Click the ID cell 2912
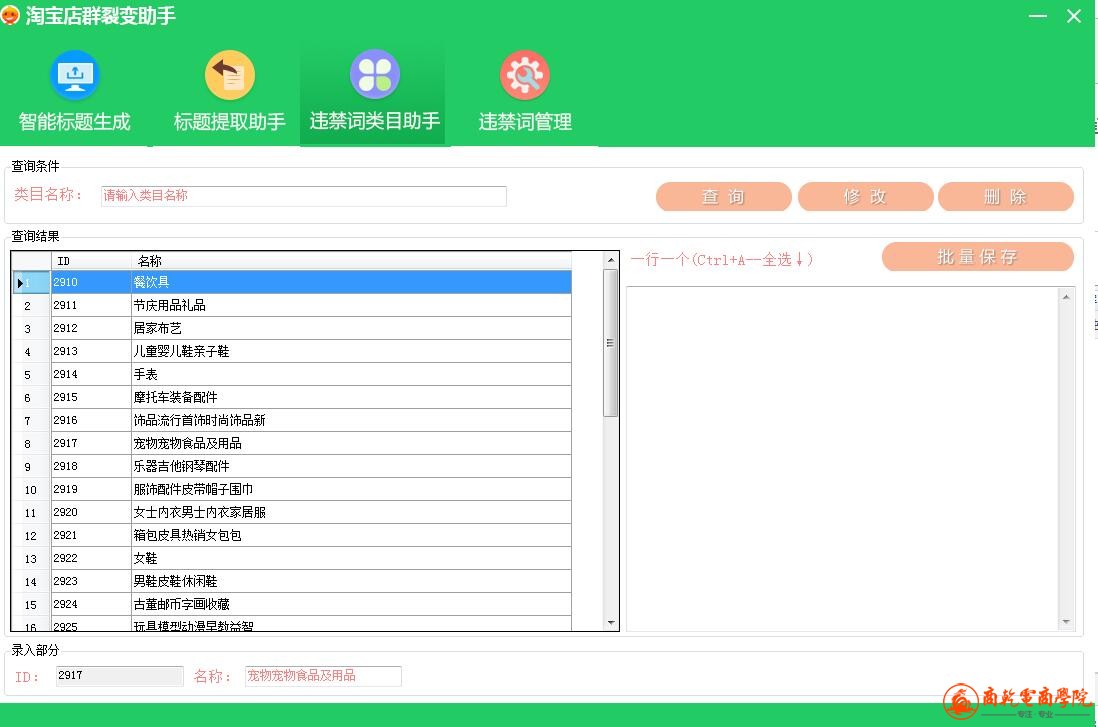 91,328
